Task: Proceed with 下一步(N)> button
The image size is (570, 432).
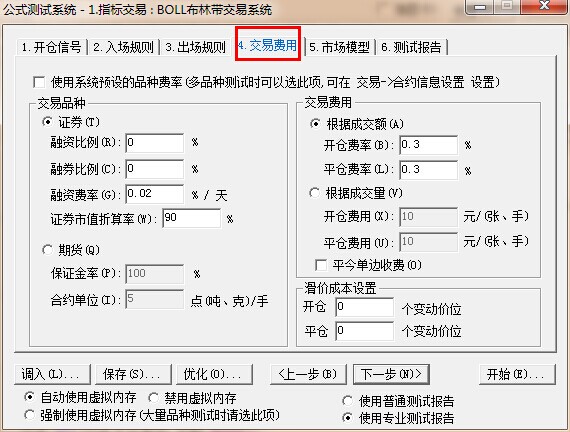Action: [391, 374]
